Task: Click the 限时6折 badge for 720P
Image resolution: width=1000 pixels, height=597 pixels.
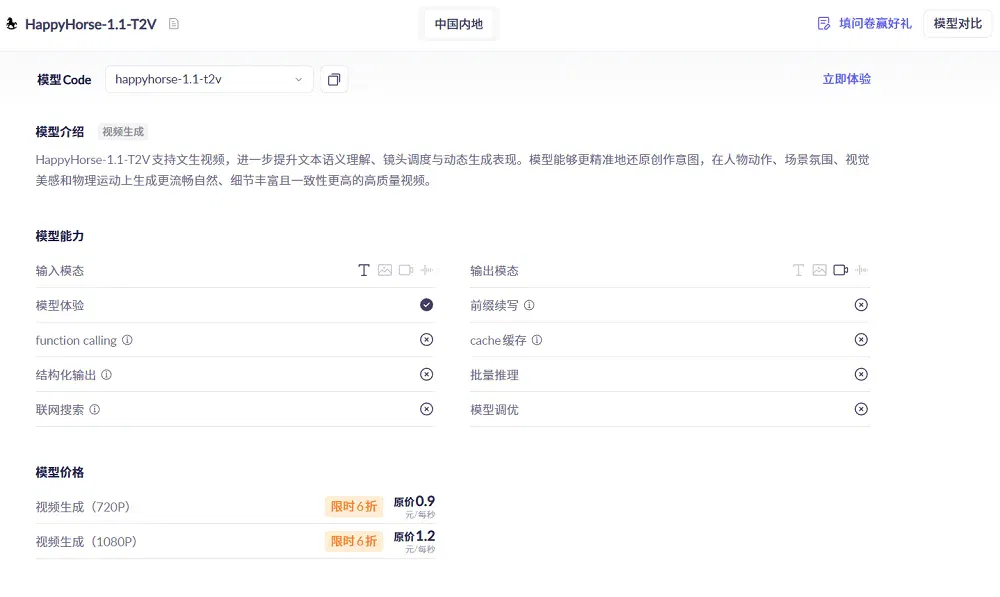Action: point(354,506)
